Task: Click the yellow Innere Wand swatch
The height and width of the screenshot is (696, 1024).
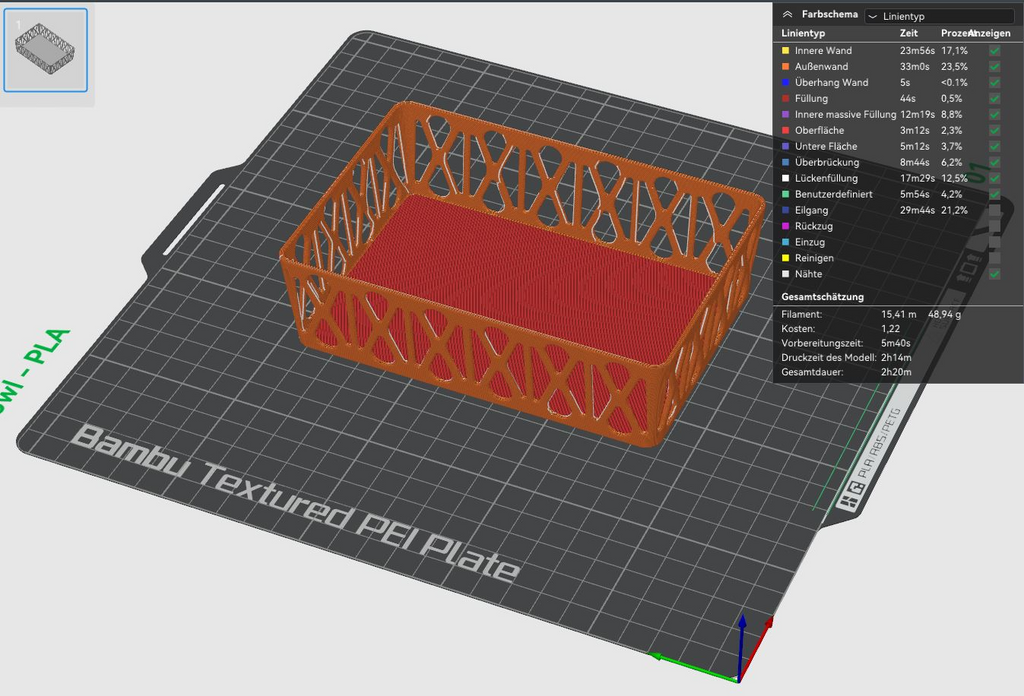Action: pos(786,50)
